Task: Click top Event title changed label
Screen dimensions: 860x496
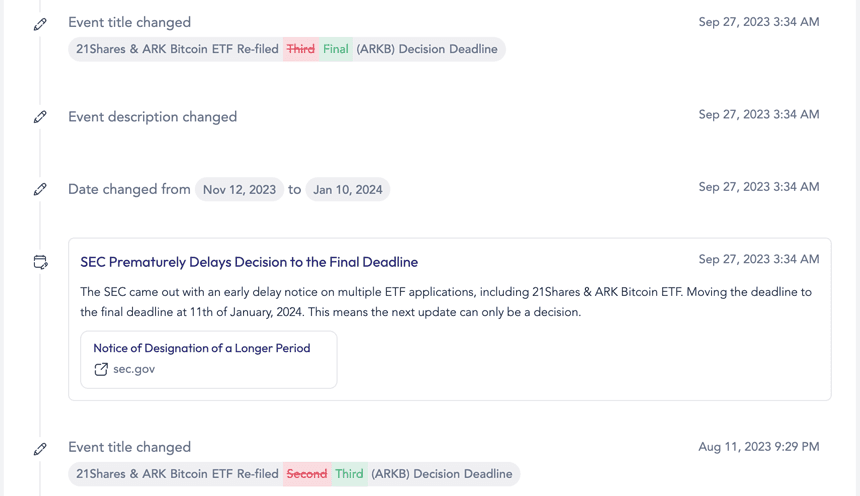Action: click(129, 22)
